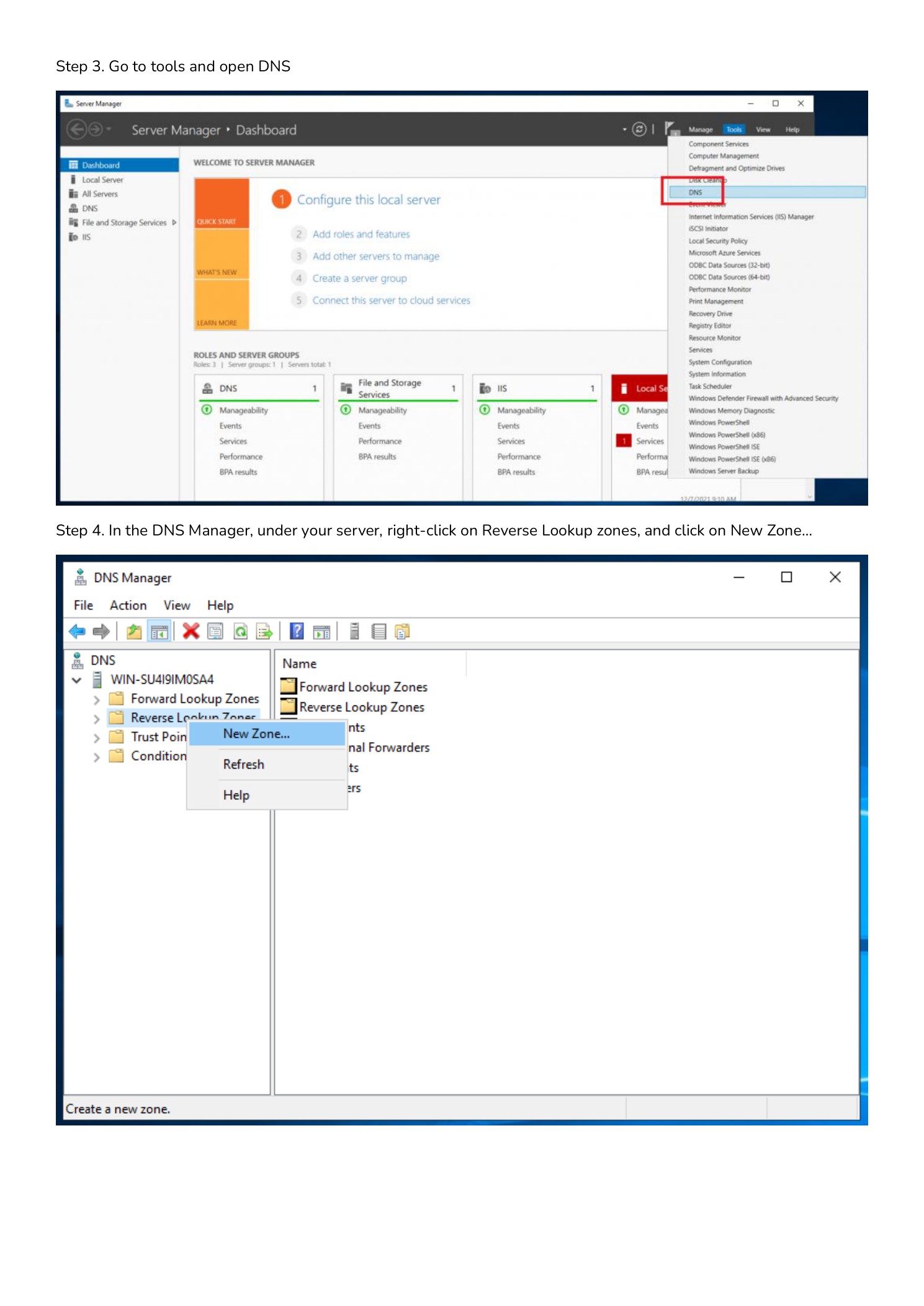Viewport: 924px width, 1306px height.
Task: Expand the Reverse Lookup Zones tree node
Action: click(x=97, y=719)
